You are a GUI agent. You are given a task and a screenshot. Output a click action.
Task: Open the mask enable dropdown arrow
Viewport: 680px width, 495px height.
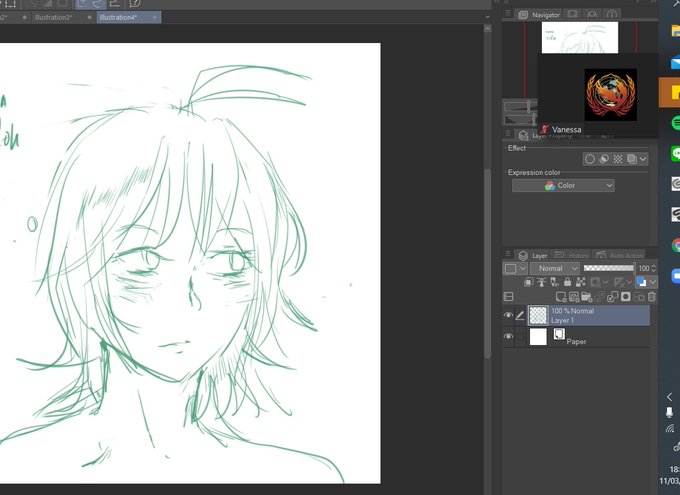605,282
